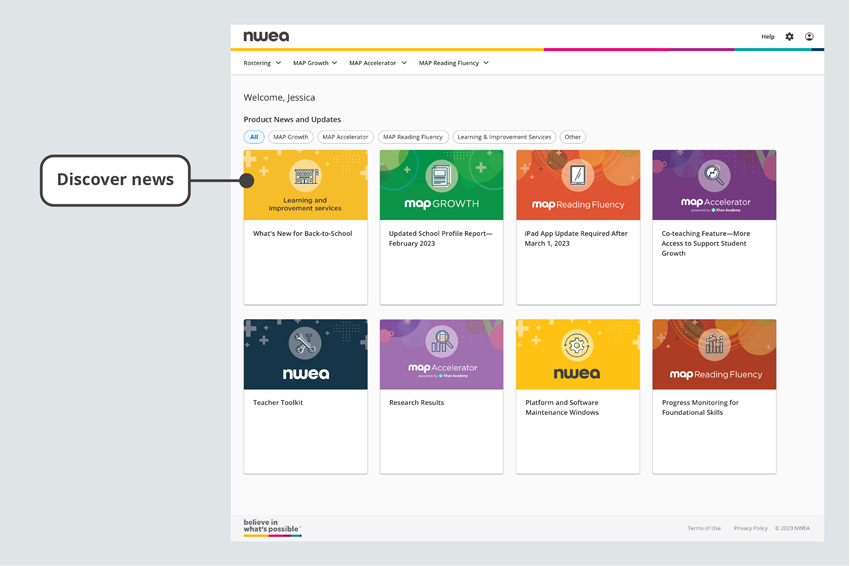Click the tablet icon on iPad App Update card
The height and width of the screenshot is (566, 850).
577,175
